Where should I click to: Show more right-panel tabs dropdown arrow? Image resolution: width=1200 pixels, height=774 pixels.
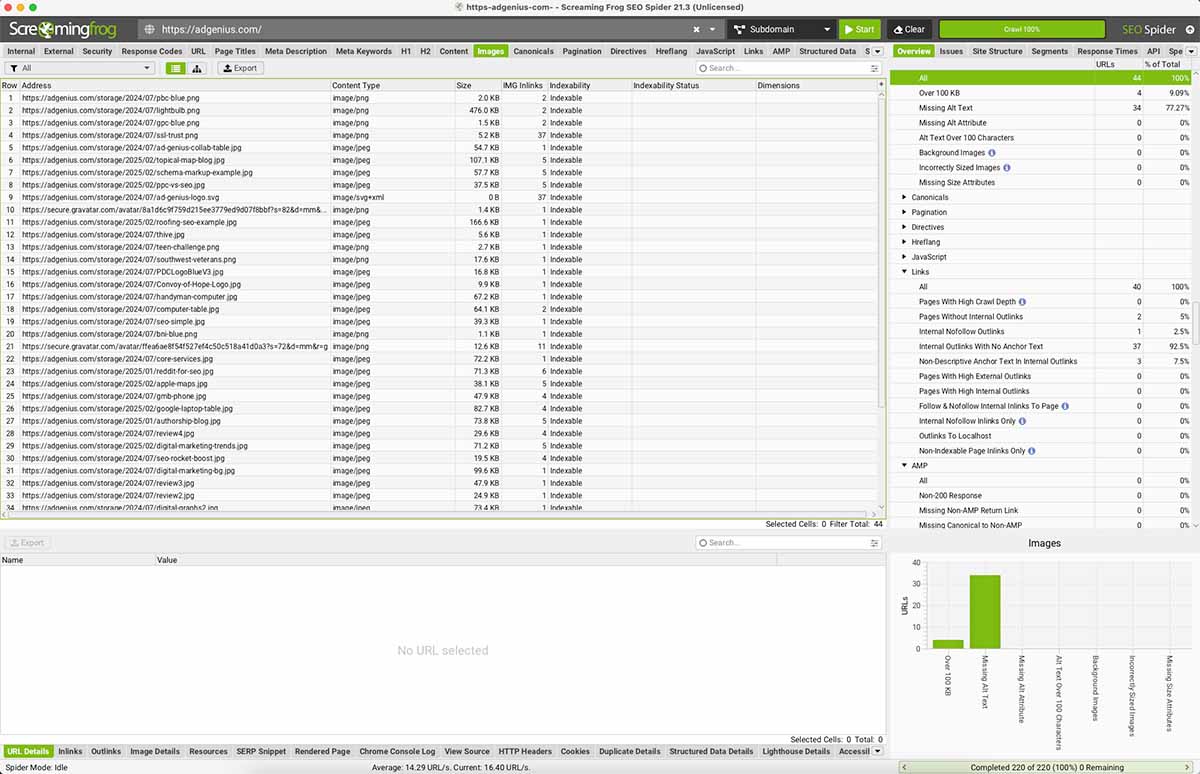coord(1191,51)
